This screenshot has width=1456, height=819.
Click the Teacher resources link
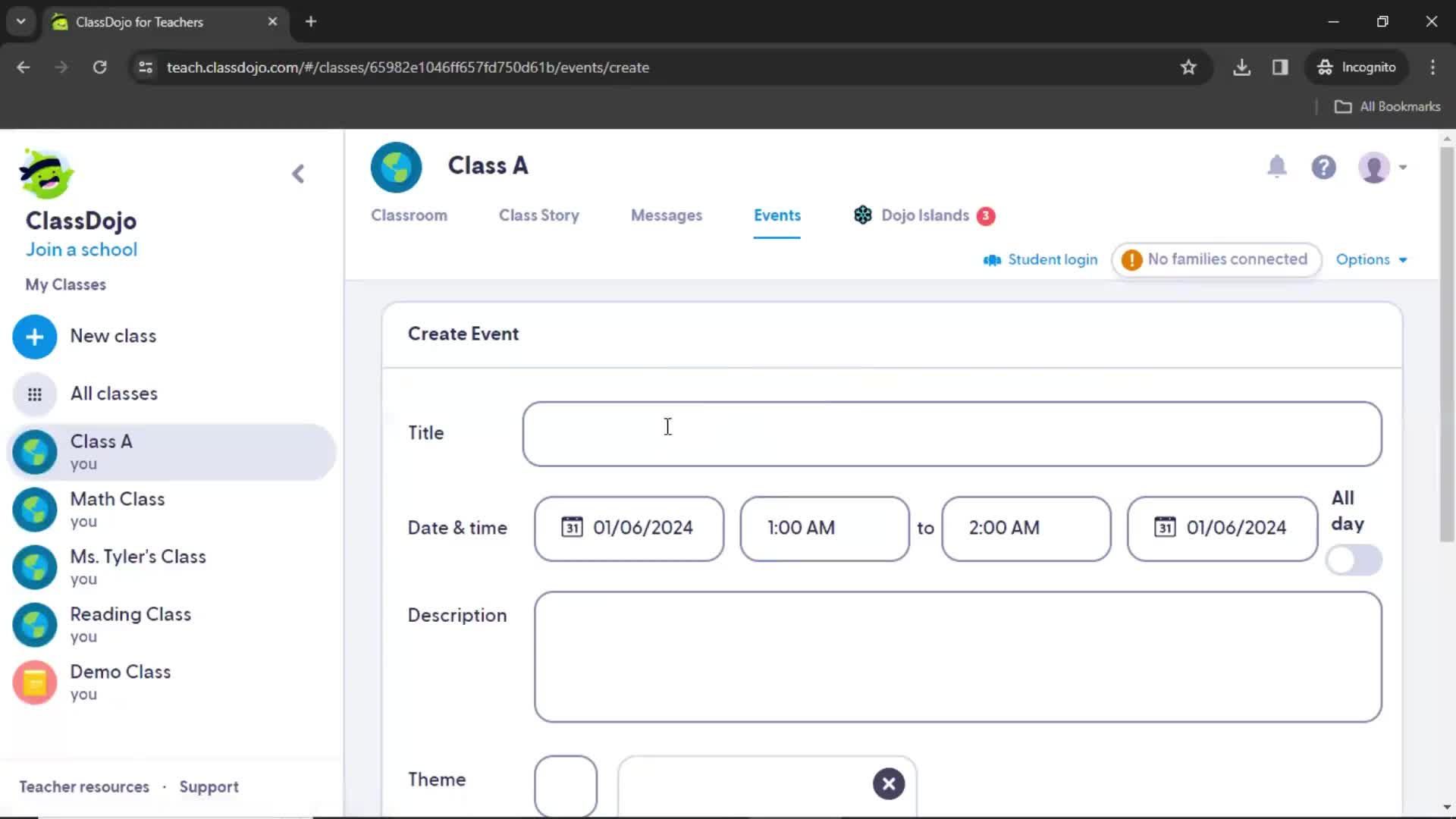coord(84,787)
